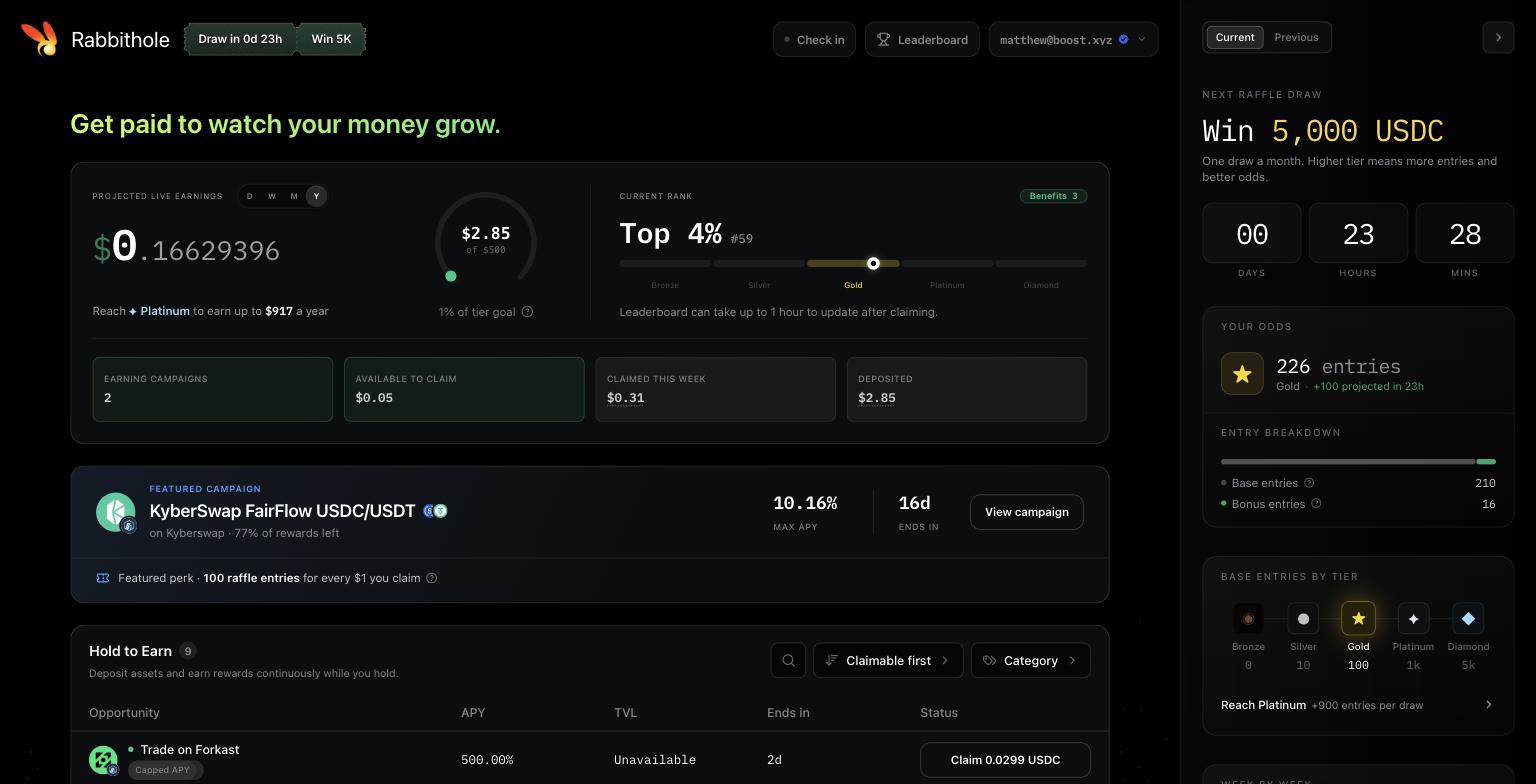The width and height of the screenshot is (1536, 784).
Task: Click the Bonus entries info icon
Action: click(1316, 504)
